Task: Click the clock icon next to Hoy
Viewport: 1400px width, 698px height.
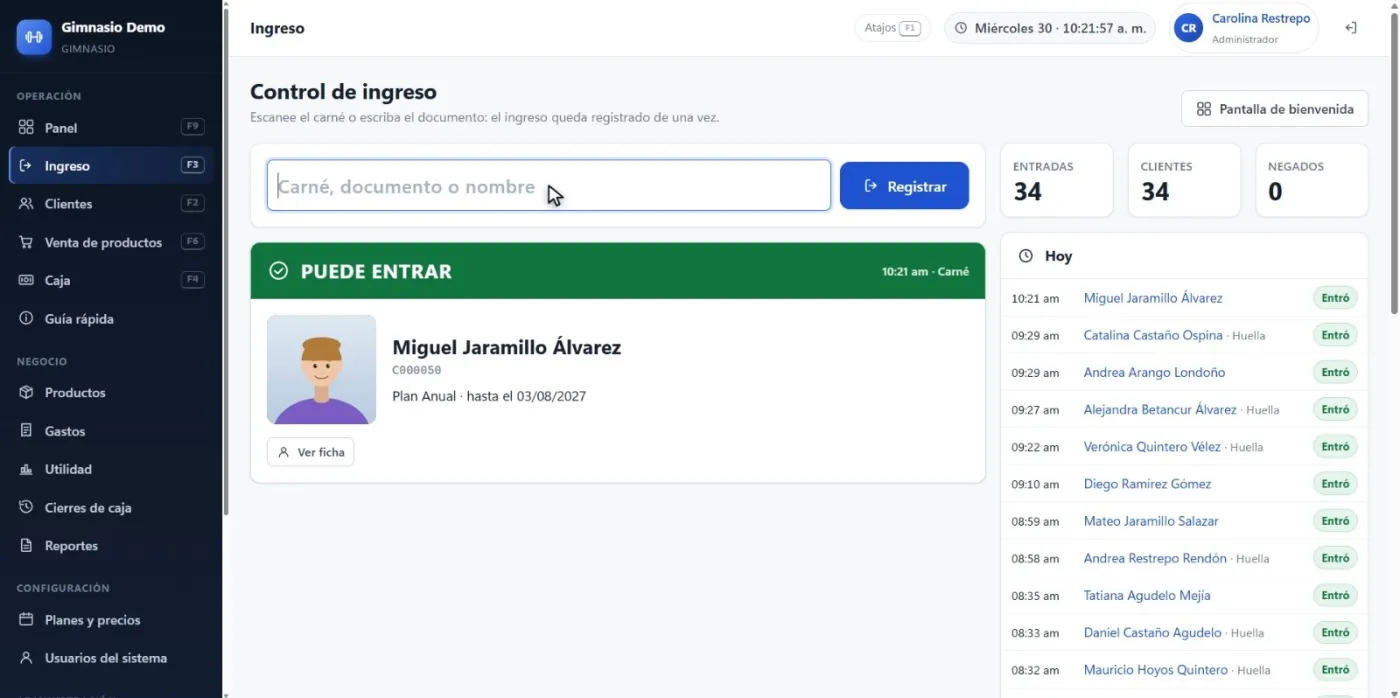Action: pyautogui.click(x=1025, y=256)
